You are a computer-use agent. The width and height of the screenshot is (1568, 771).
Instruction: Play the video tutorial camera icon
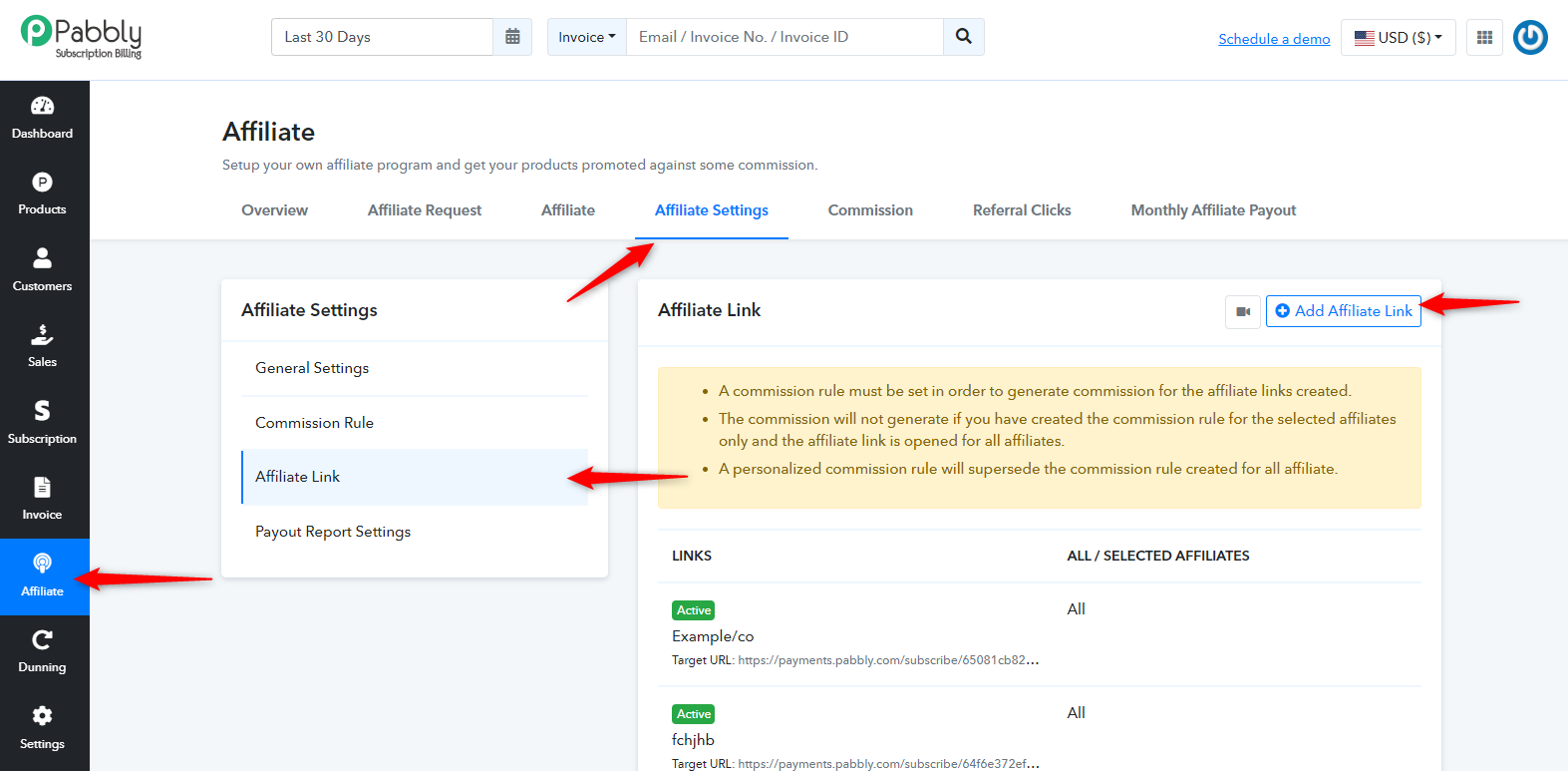tap(1243, 311)
